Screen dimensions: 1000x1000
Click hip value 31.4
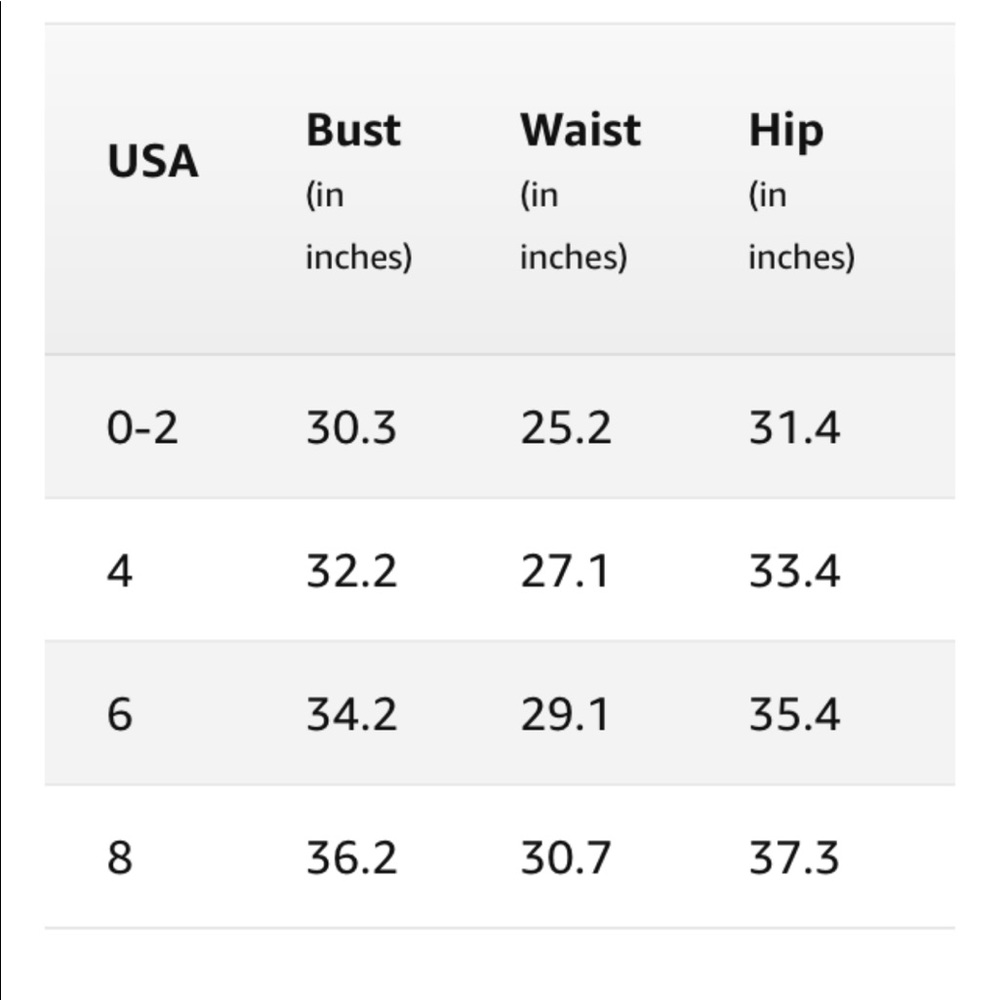point(794,427)
